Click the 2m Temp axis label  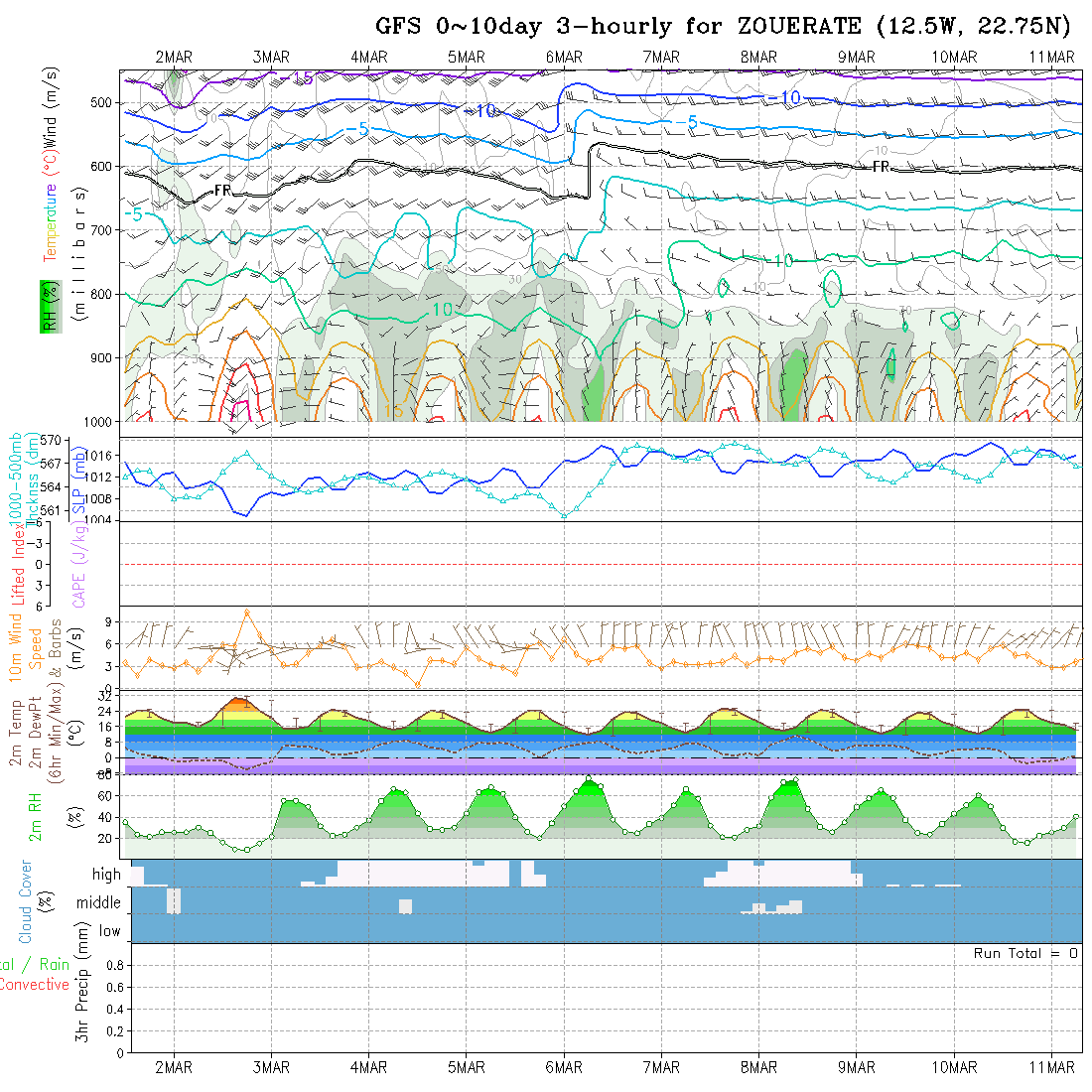16,732
